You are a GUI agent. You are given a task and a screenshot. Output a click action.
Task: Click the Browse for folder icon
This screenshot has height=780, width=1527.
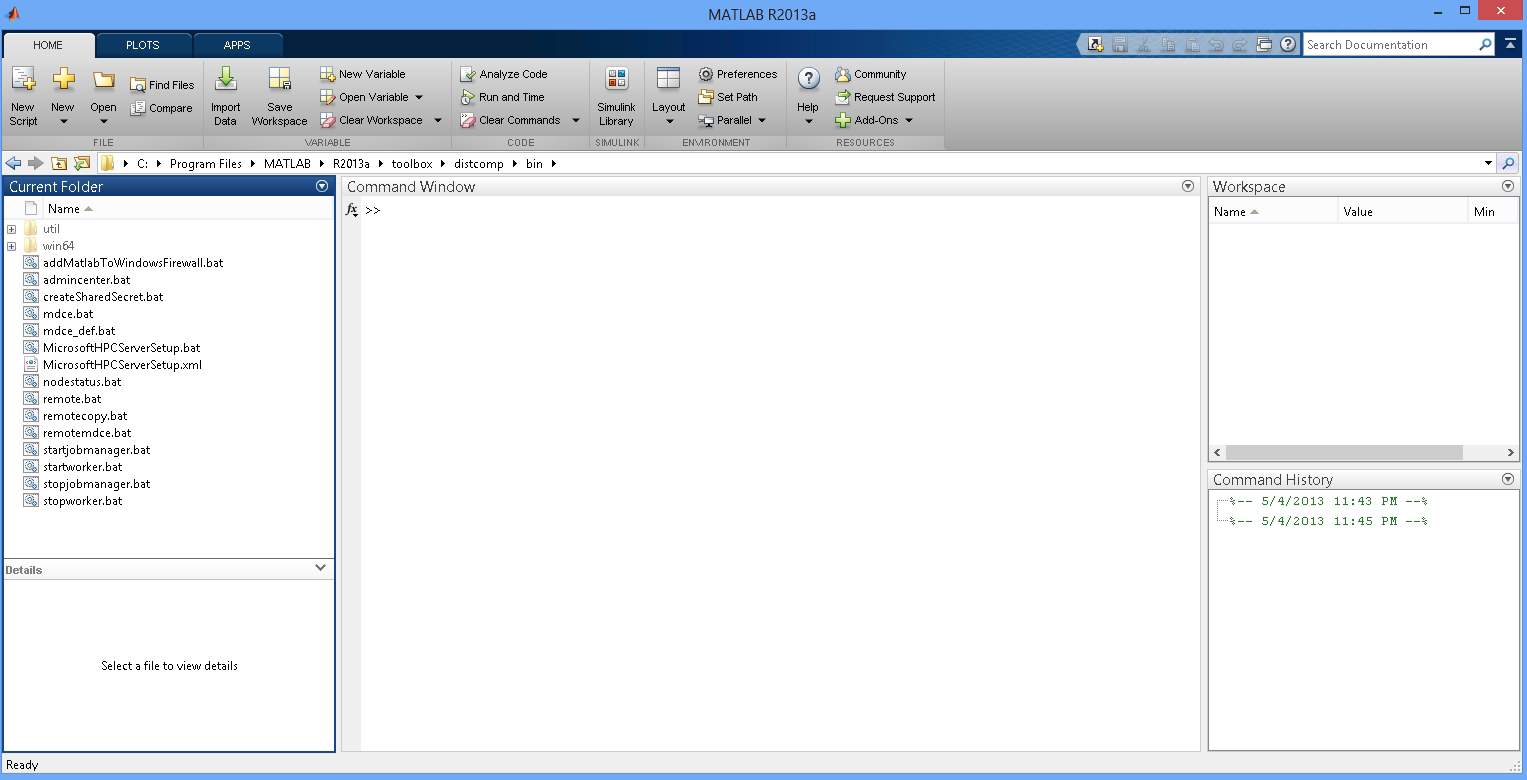[82, 163]
